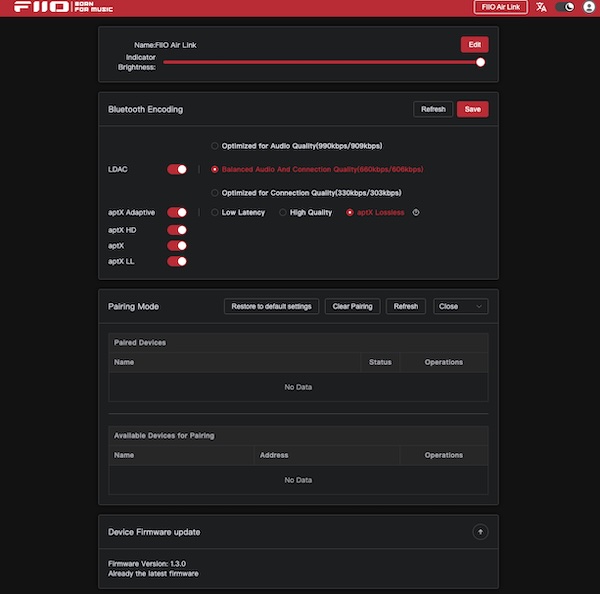
Task: Turn off aptX Adaptive encoding
Action: (177, 212)
